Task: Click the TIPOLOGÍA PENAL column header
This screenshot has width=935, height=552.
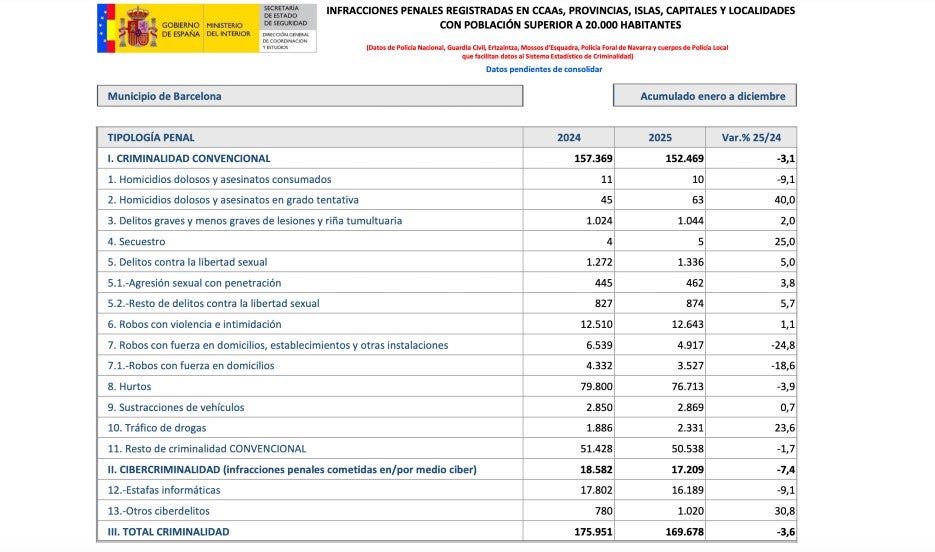Action: (x=151, y=138)
